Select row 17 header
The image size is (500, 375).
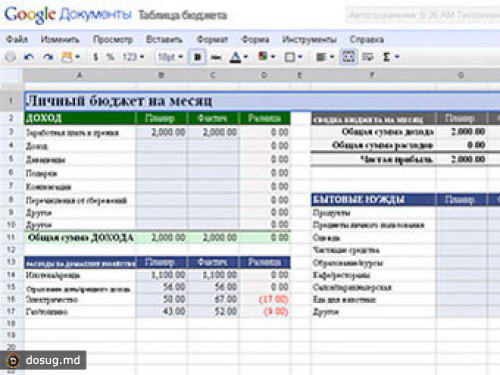(11, 311)
